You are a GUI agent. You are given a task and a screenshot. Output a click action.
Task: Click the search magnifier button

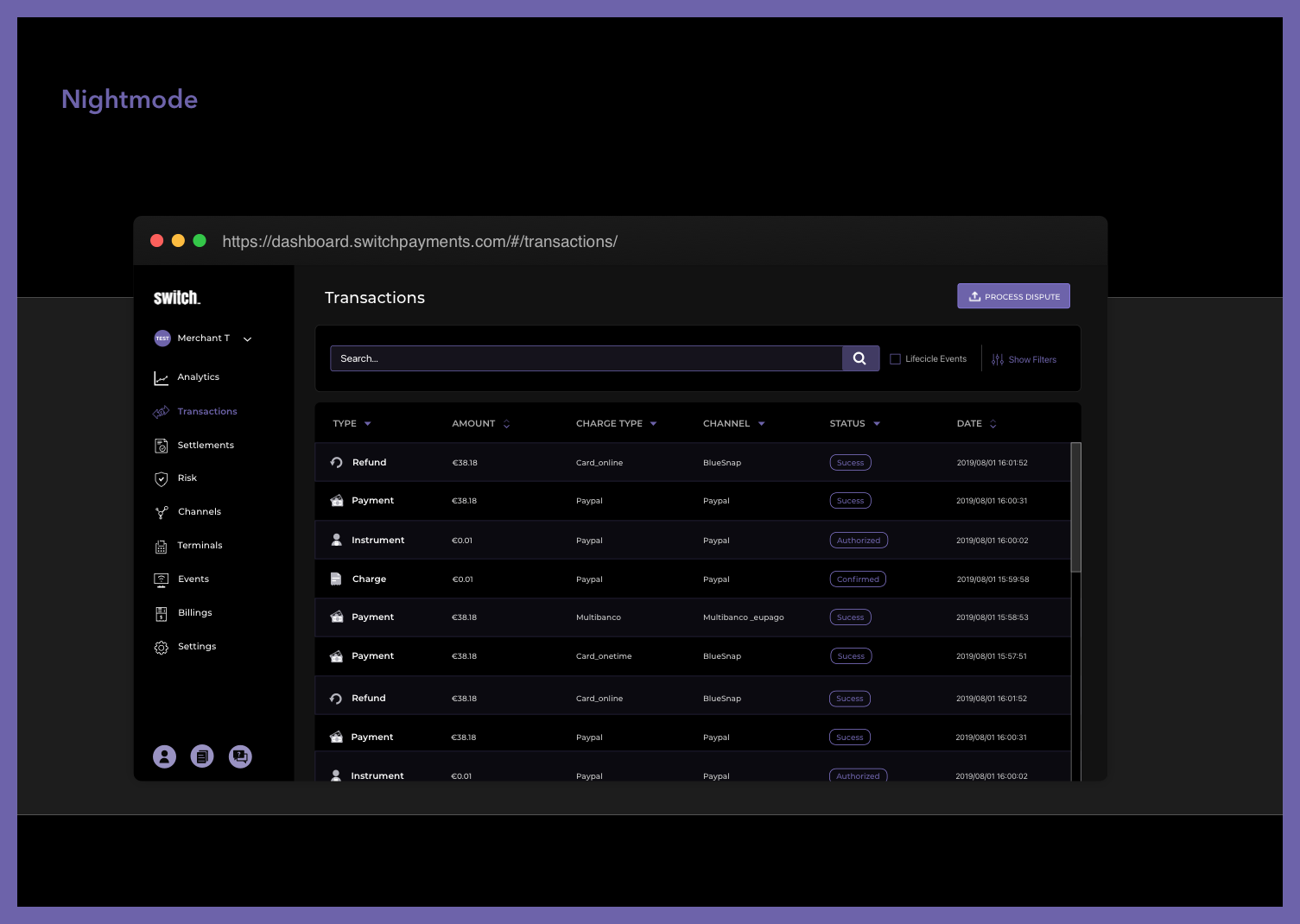click(x=860, y=358)
